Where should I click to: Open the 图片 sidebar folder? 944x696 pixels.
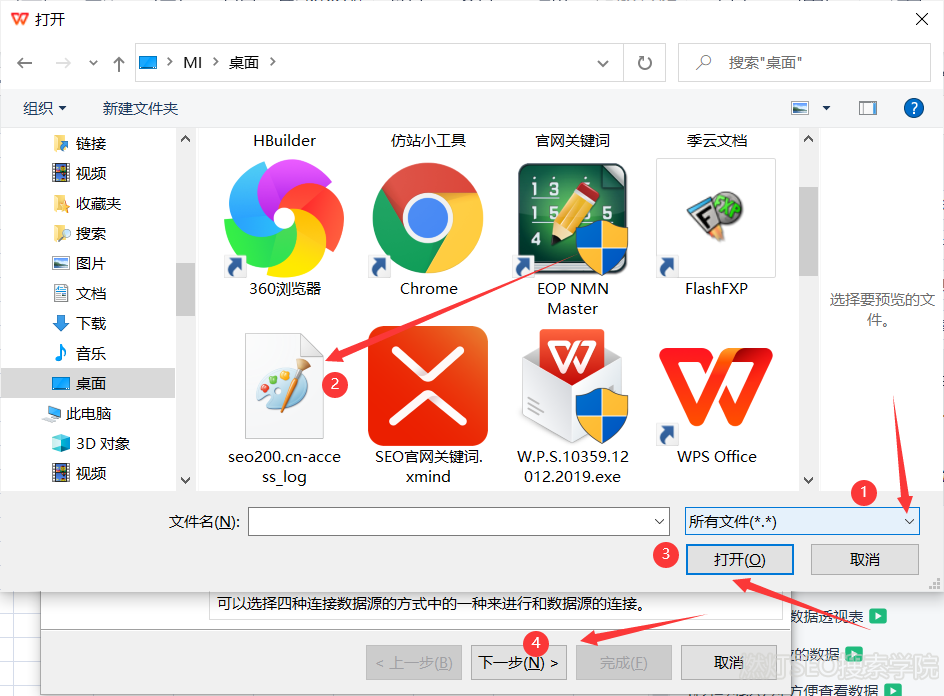[80, 263]
